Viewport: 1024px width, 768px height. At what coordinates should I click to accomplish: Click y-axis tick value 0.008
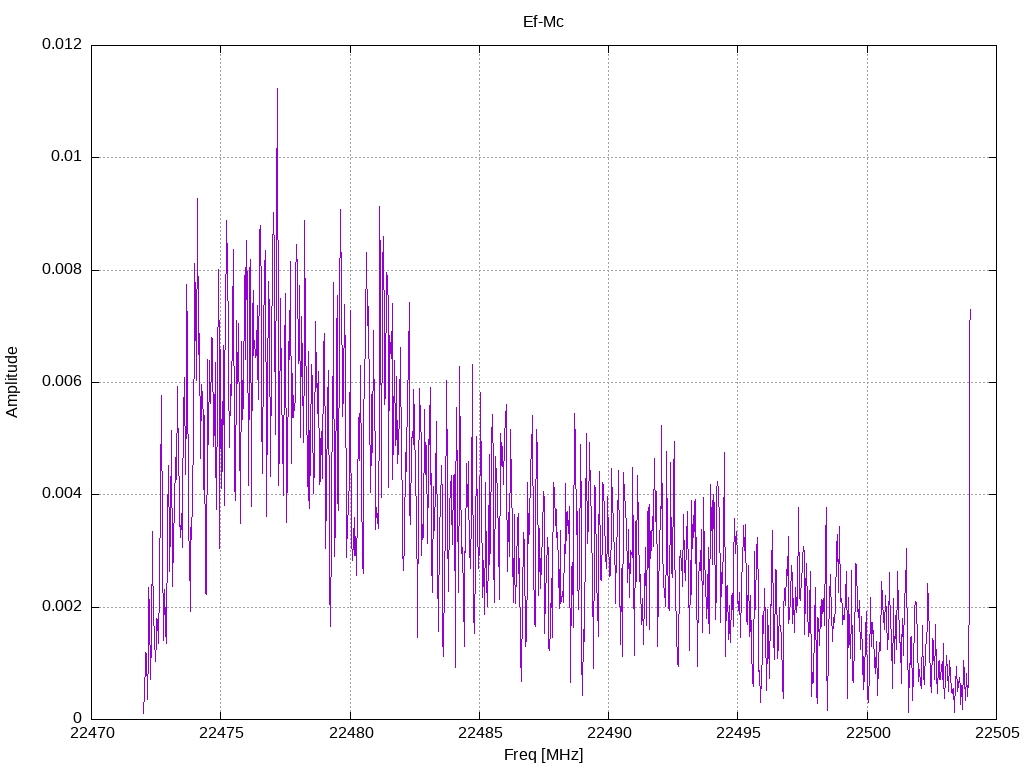62,270
